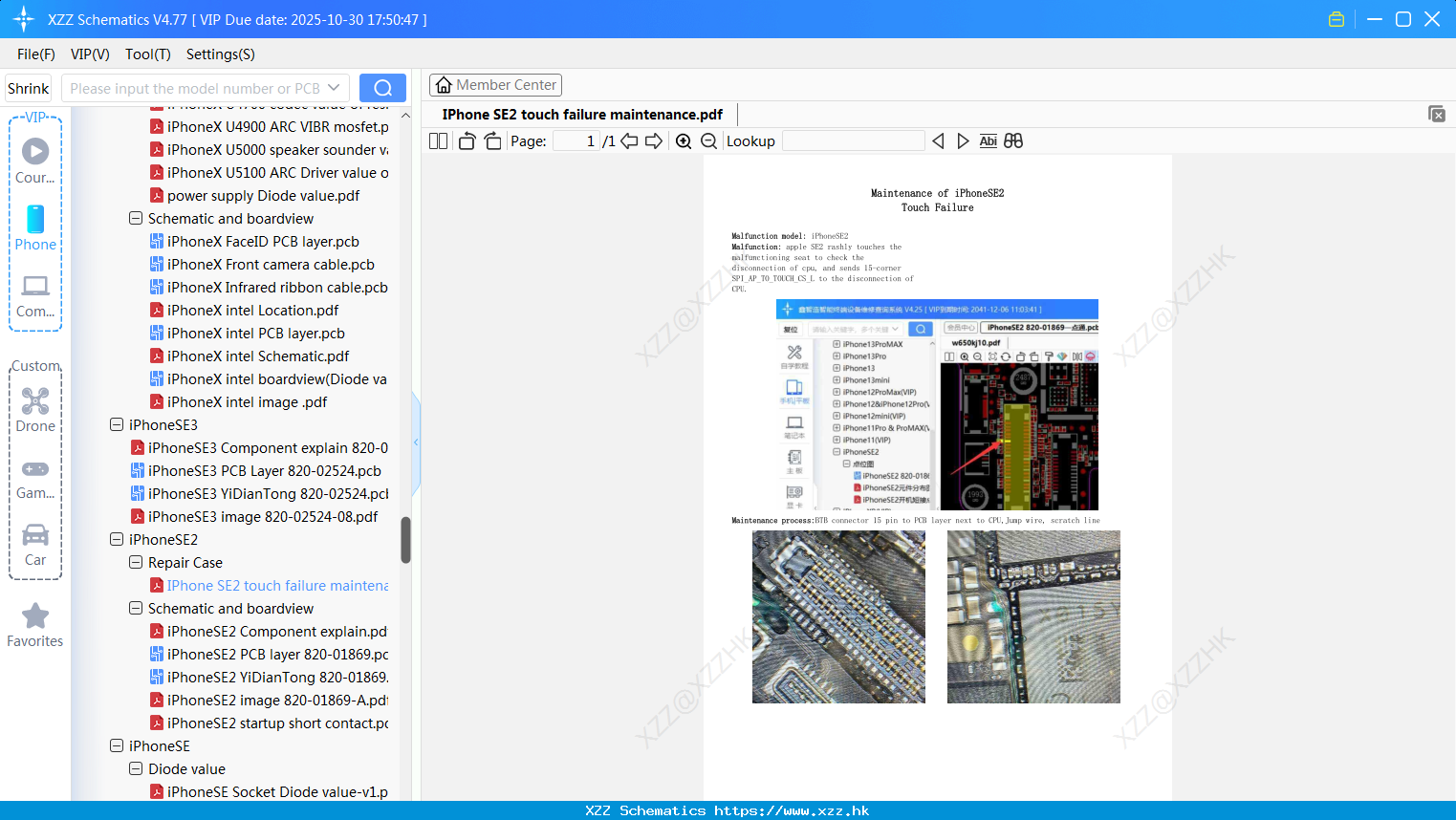Click the www.xzz.hk link in status bar

click(x=792, y=810)
